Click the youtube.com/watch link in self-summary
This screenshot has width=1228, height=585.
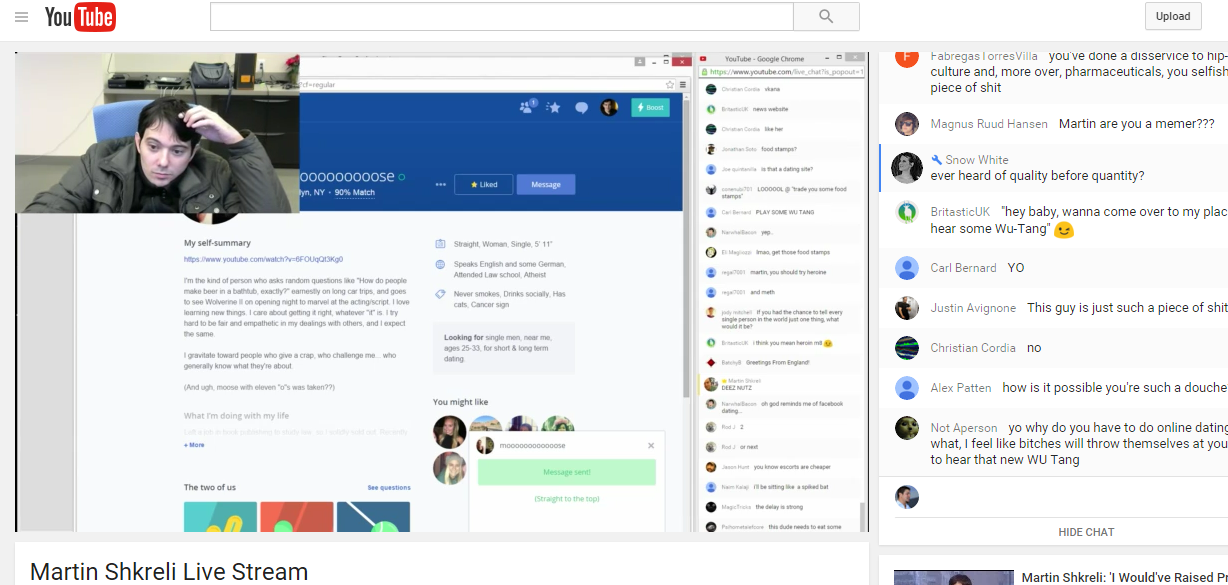coord(263,259)
